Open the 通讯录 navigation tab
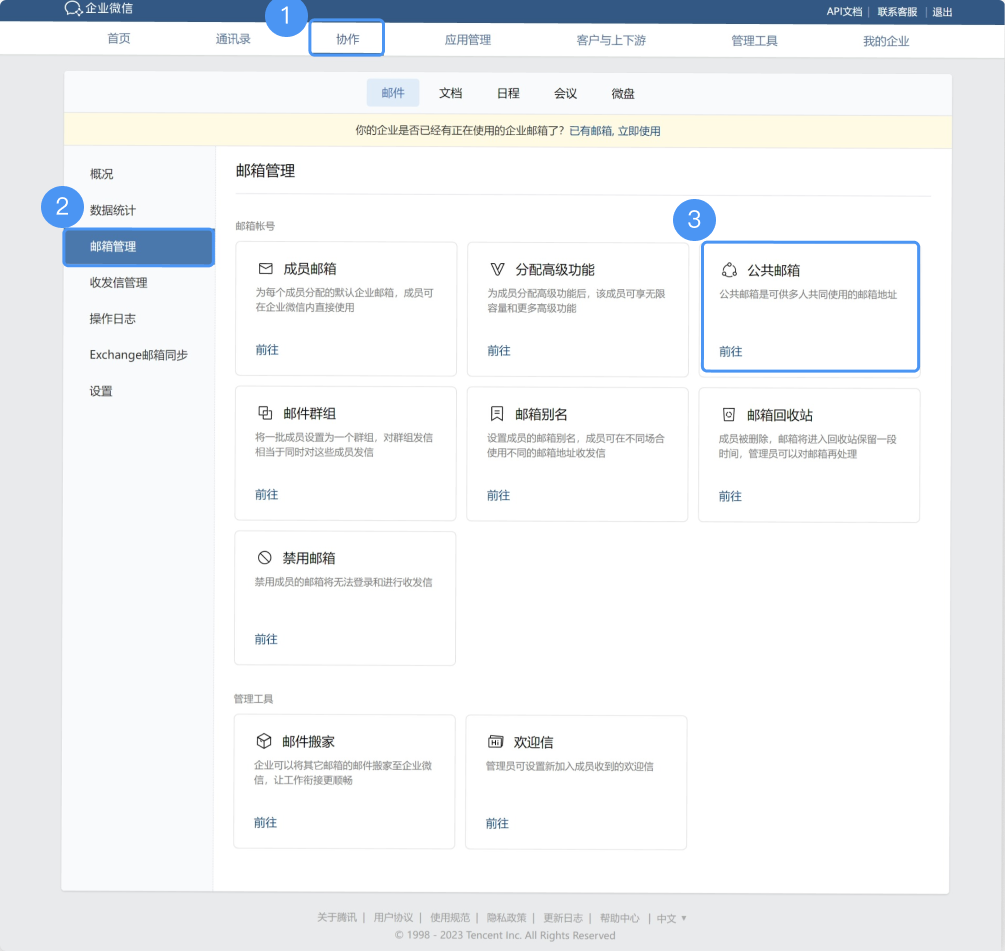 (x=233, y=39)
